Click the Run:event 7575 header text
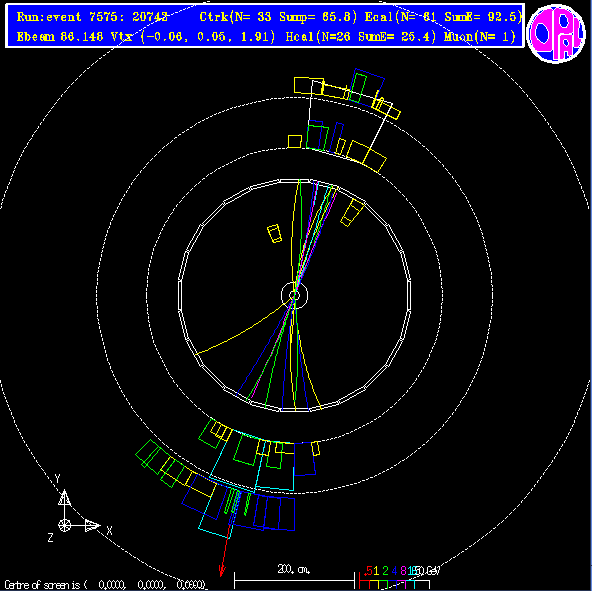This screenshot has width=592, height=591. (x=92, y=17)
